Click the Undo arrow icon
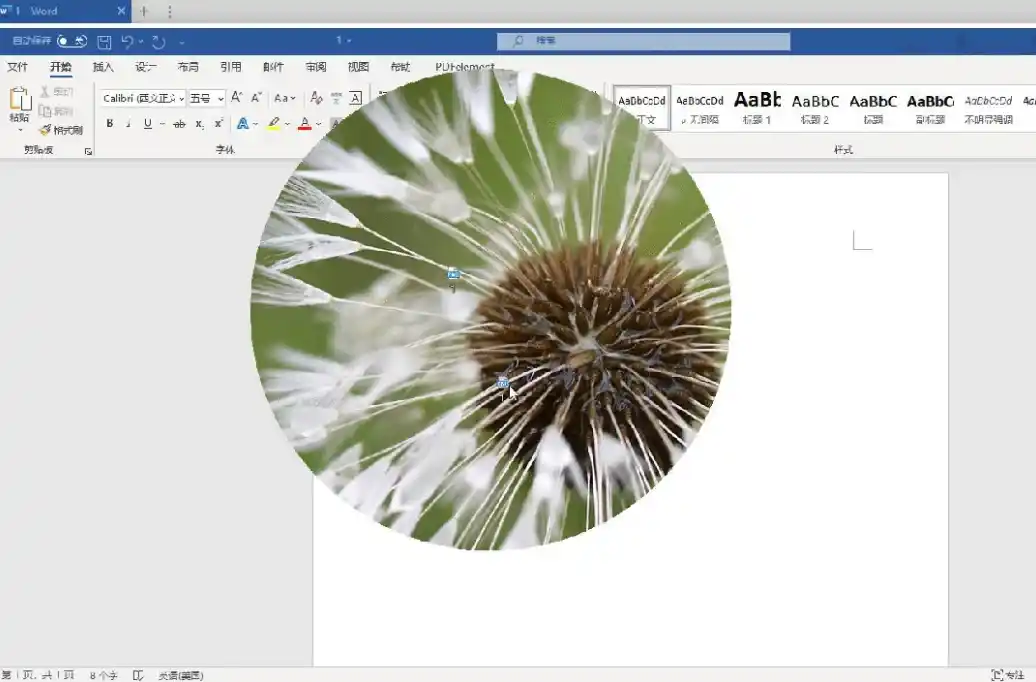The image size is (1036, 682). click(x=127, y=41)
